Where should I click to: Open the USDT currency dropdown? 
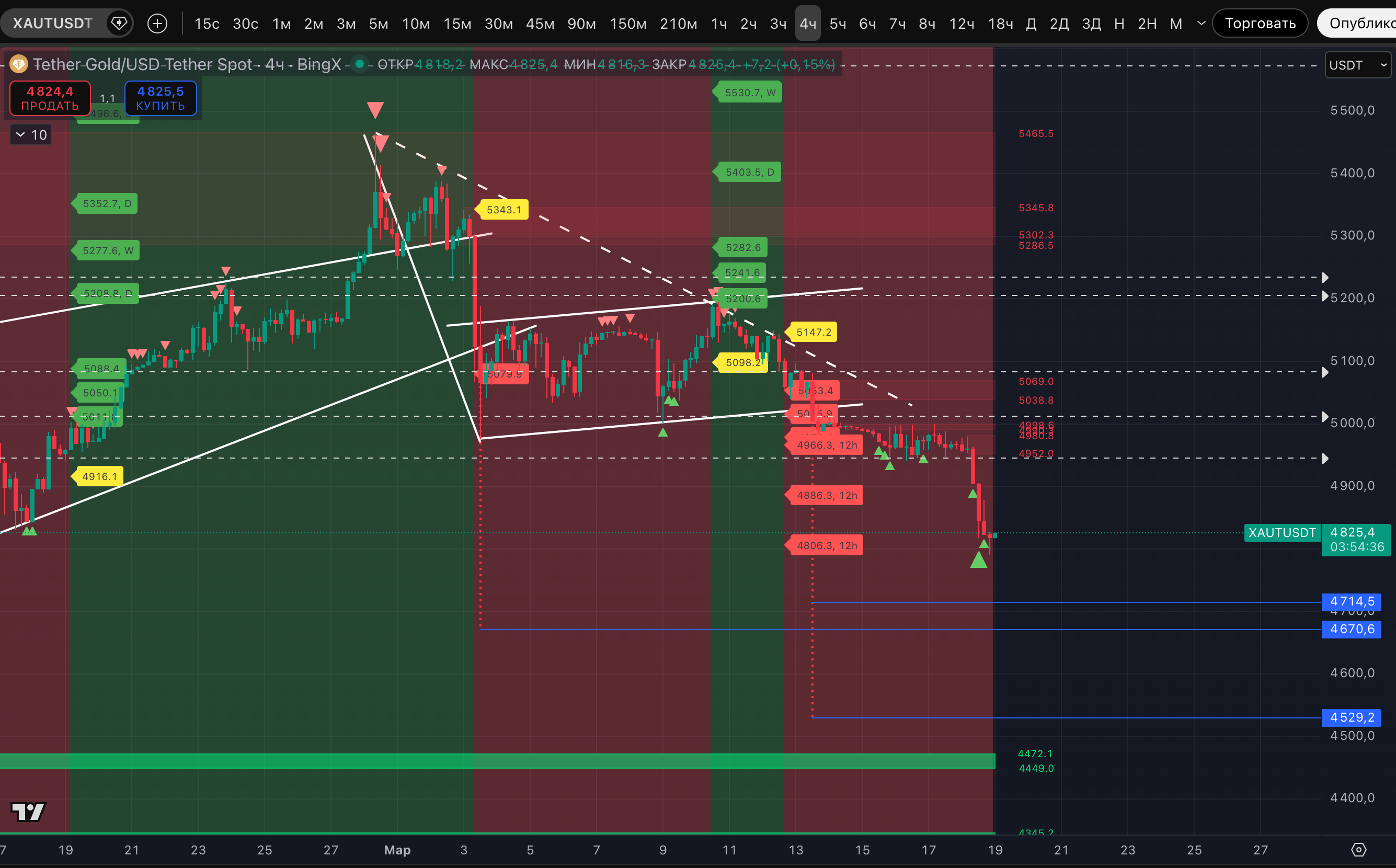coord(1357,65)
